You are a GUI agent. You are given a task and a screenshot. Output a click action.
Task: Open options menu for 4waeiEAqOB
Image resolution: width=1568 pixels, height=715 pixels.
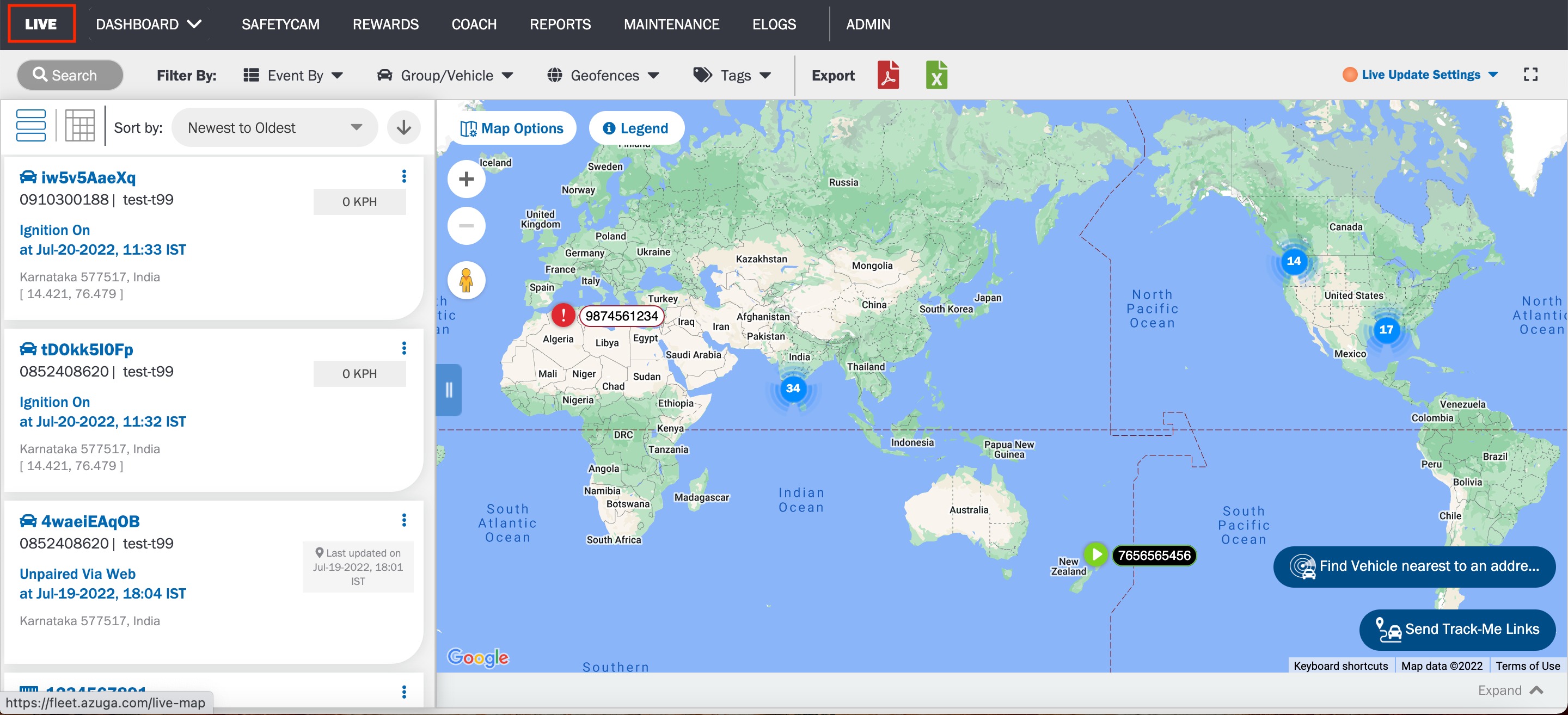403,520
